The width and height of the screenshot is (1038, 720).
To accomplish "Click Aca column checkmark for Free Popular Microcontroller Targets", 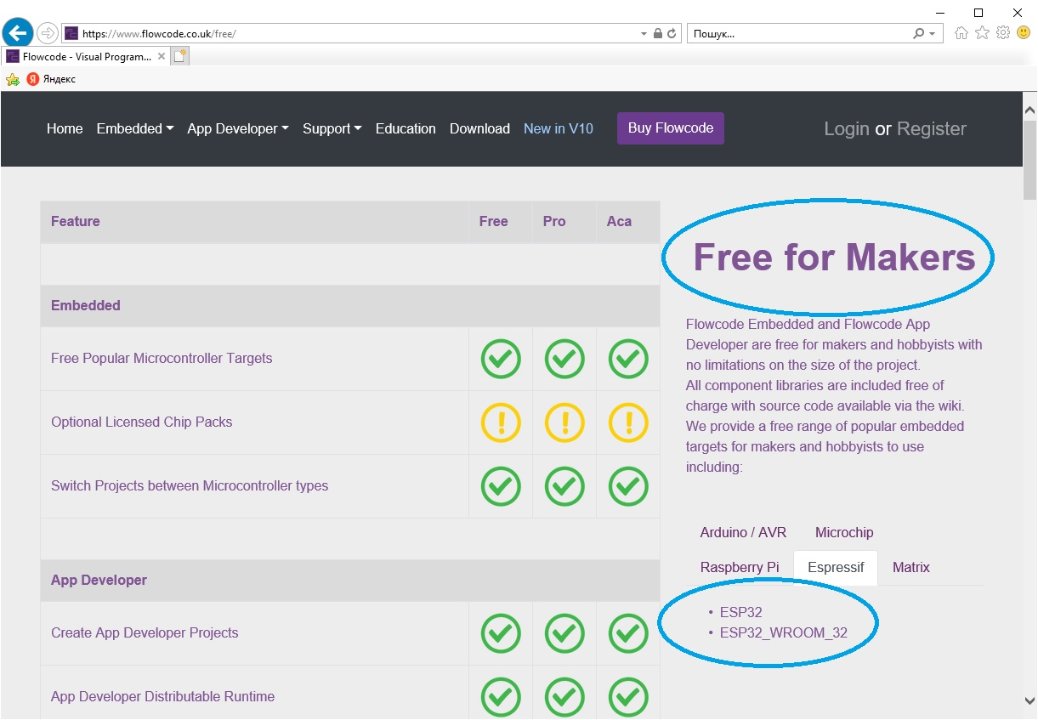I will (628, 359).
